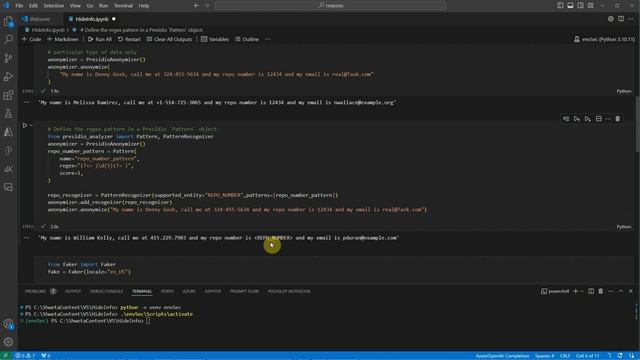
Task: Click Spaces: 4 indentation in status bar
Action: tap(544, 356)
